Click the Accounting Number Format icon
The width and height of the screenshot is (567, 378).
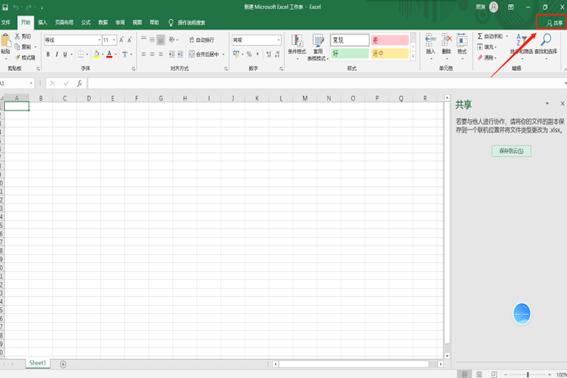pos(236,54)
